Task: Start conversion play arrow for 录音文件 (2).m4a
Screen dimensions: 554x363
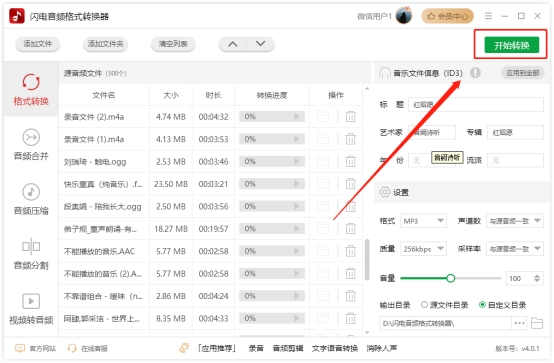Action: [x=297, y=117]
